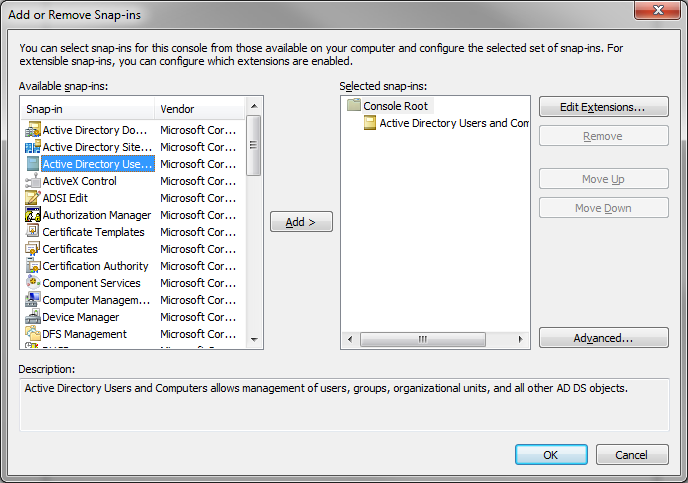Click the Active Directory Users snap-in icon
This screenshot has height=483, width=688.
click(x=33, y=164)
